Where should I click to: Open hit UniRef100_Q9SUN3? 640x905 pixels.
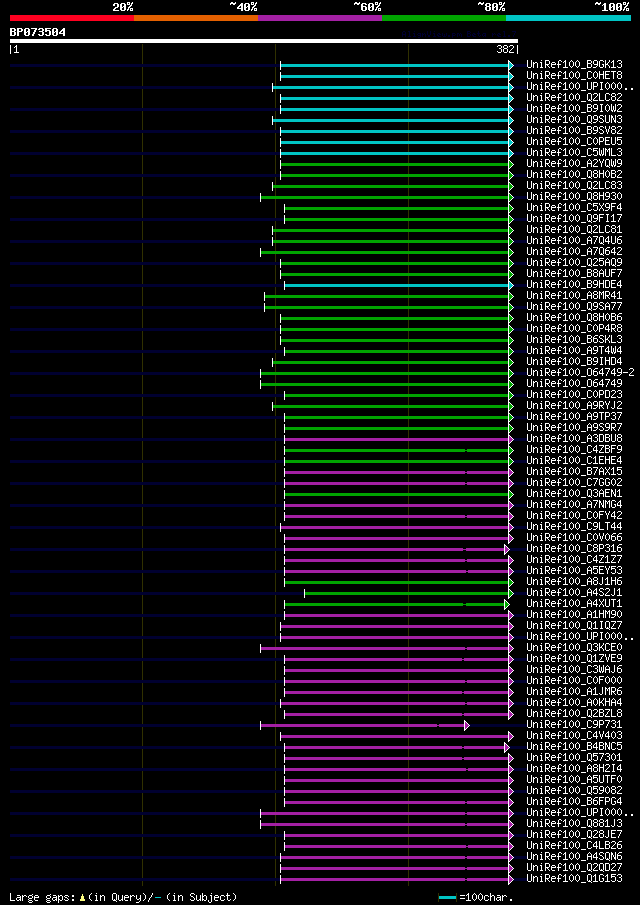[574, 119]
